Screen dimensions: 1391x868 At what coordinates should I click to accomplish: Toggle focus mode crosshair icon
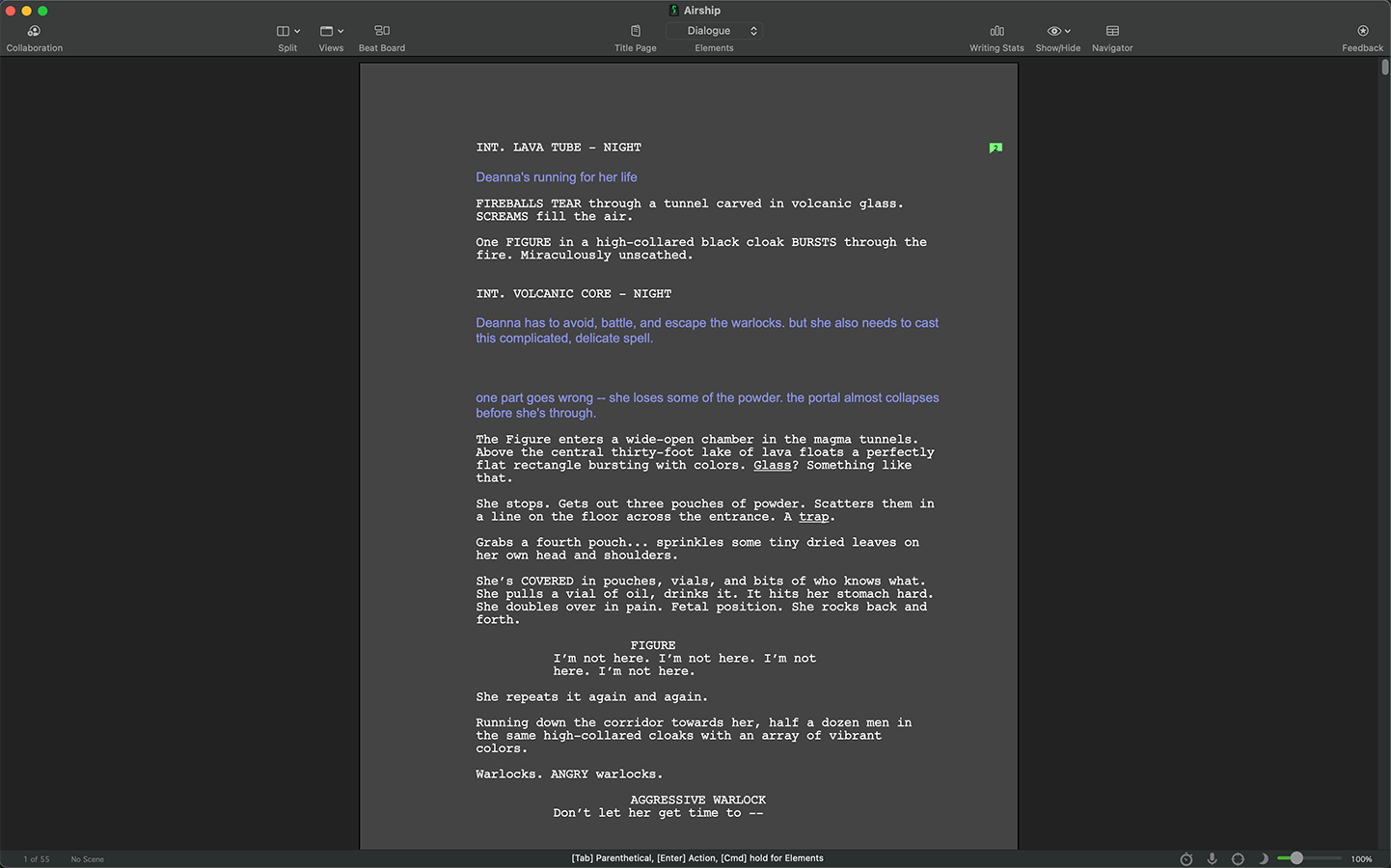click(1238, 858)
